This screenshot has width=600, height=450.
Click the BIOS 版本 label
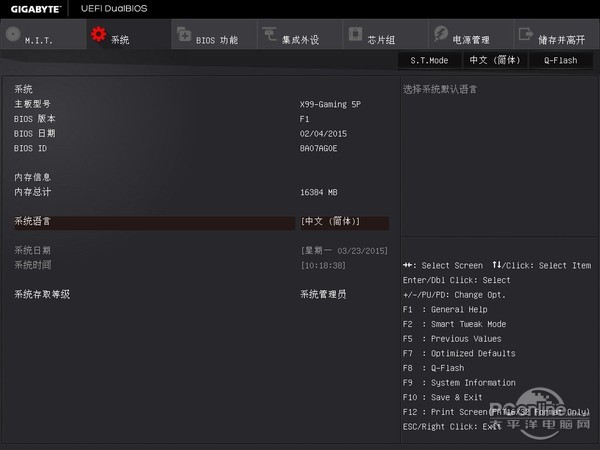tap(34, 119)
